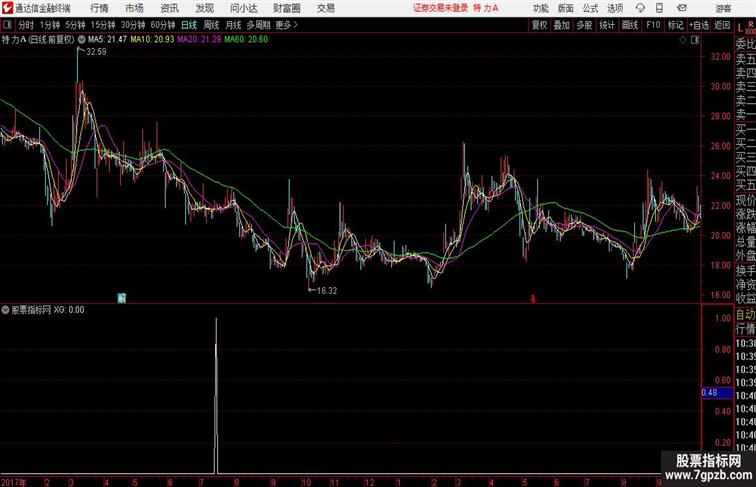756x487 pixels.
Task: Select the 日线 daily period tab
Action: (x=189, y=25)
